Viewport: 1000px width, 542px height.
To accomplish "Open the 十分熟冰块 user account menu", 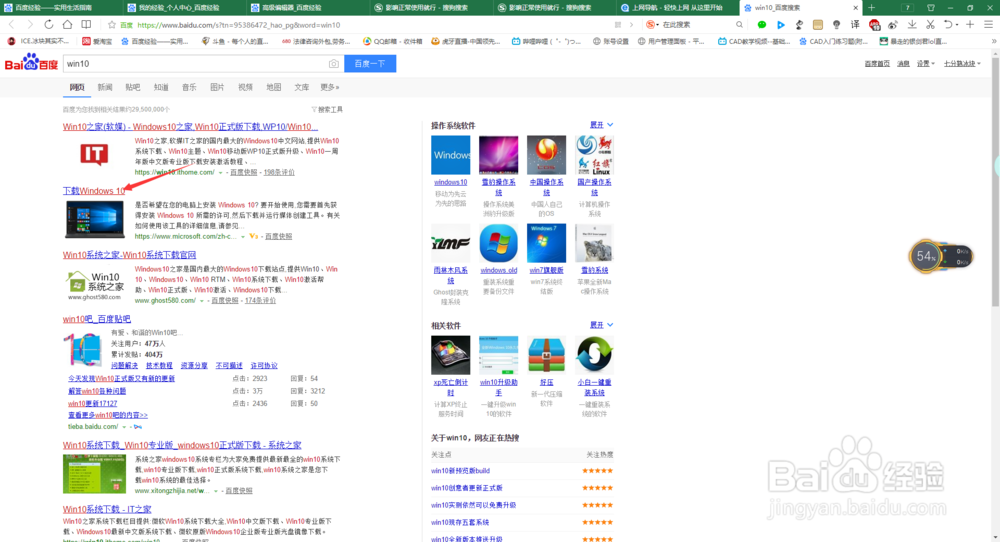I will click(962, 64).
